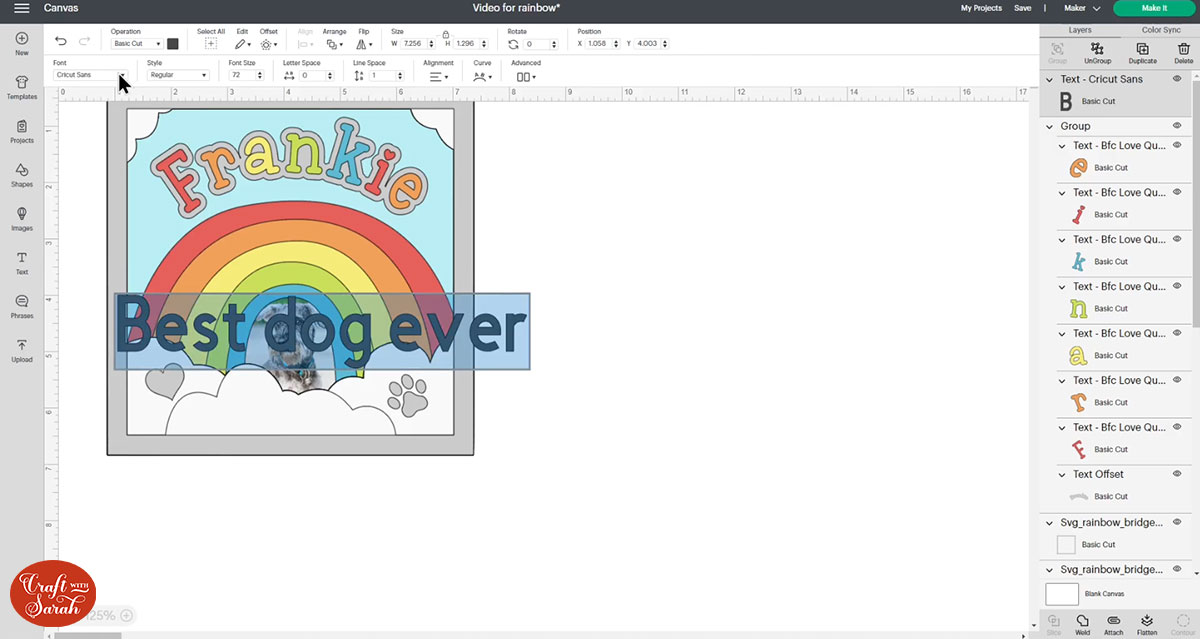Click the Weld icon

tap(1082, 623)
